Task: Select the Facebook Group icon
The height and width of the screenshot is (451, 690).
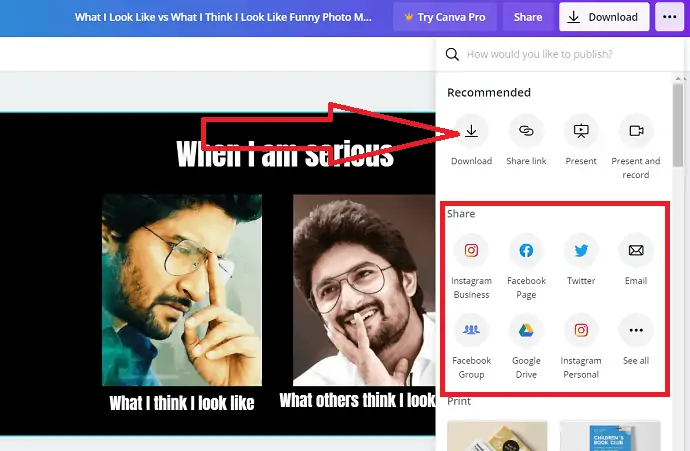Action: [x=471, y=330]
